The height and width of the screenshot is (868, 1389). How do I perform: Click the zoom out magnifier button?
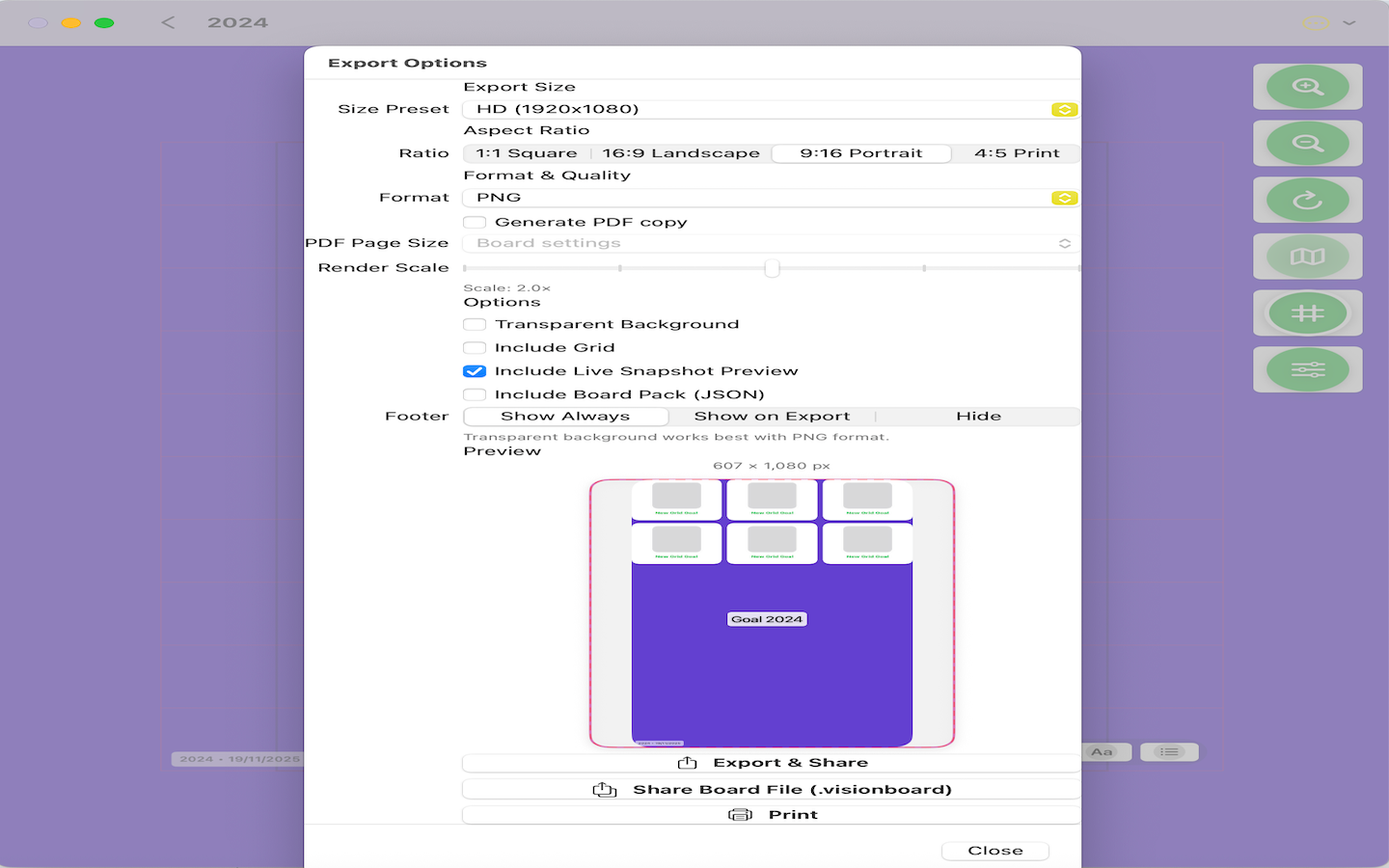(1307, 144)
